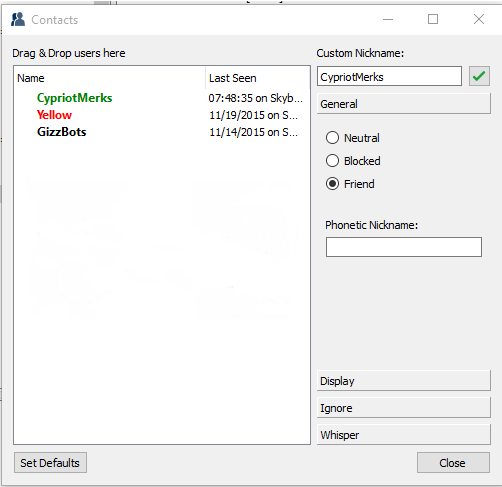Maximize the Contacts window
The height and width of the screenshot is (487, 502).
pyautogui.click(x=433, y=19)
